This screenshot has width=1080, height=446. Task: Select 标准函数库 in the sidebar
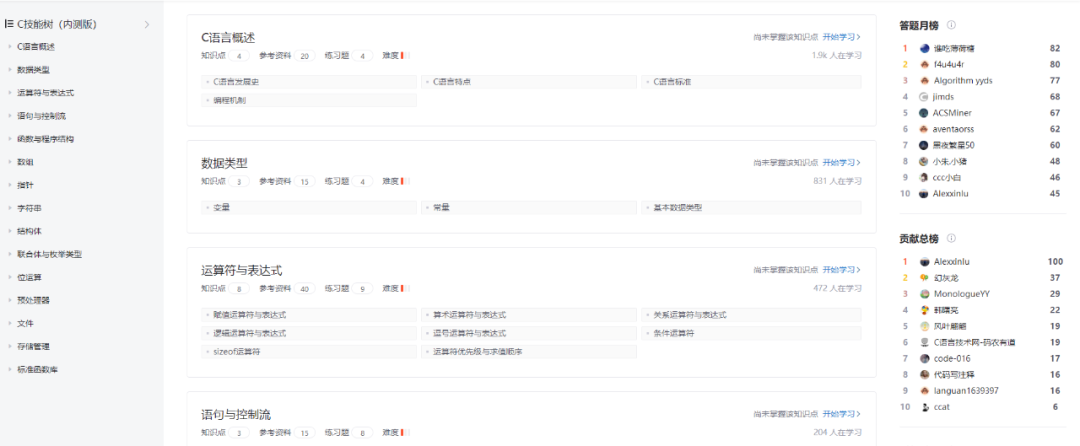point(37,370)
